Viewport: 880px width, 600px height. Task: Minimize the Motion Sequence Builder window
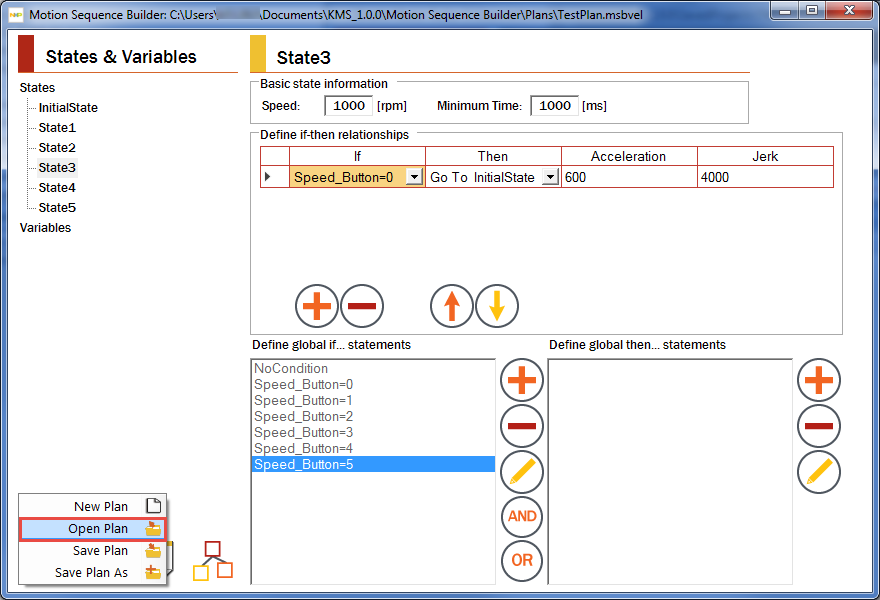point(785,11)
